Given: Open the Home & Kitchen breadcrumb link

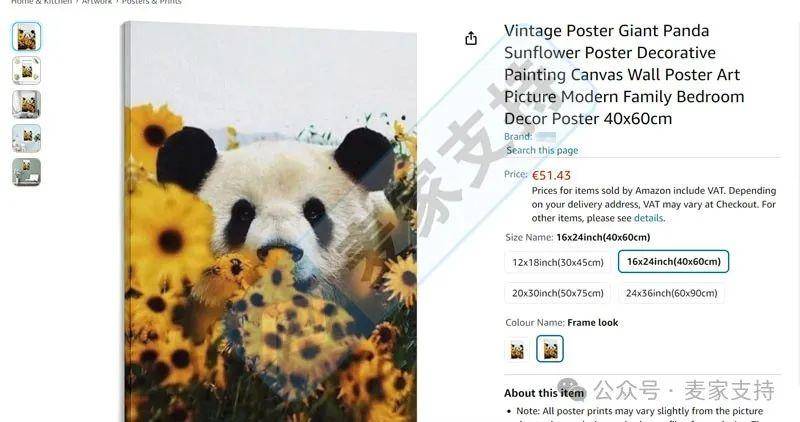Looking at the screenshot, I should click(42, 2).
